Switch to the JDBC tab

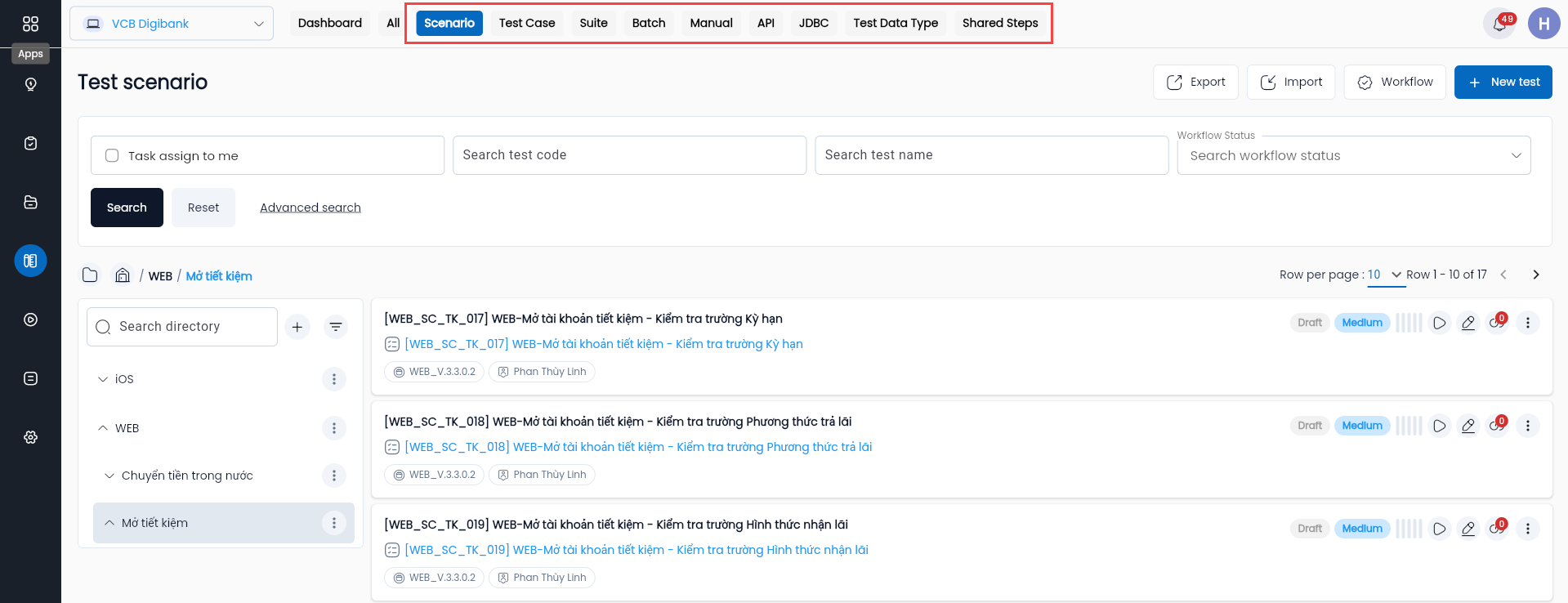pos(814,23)
